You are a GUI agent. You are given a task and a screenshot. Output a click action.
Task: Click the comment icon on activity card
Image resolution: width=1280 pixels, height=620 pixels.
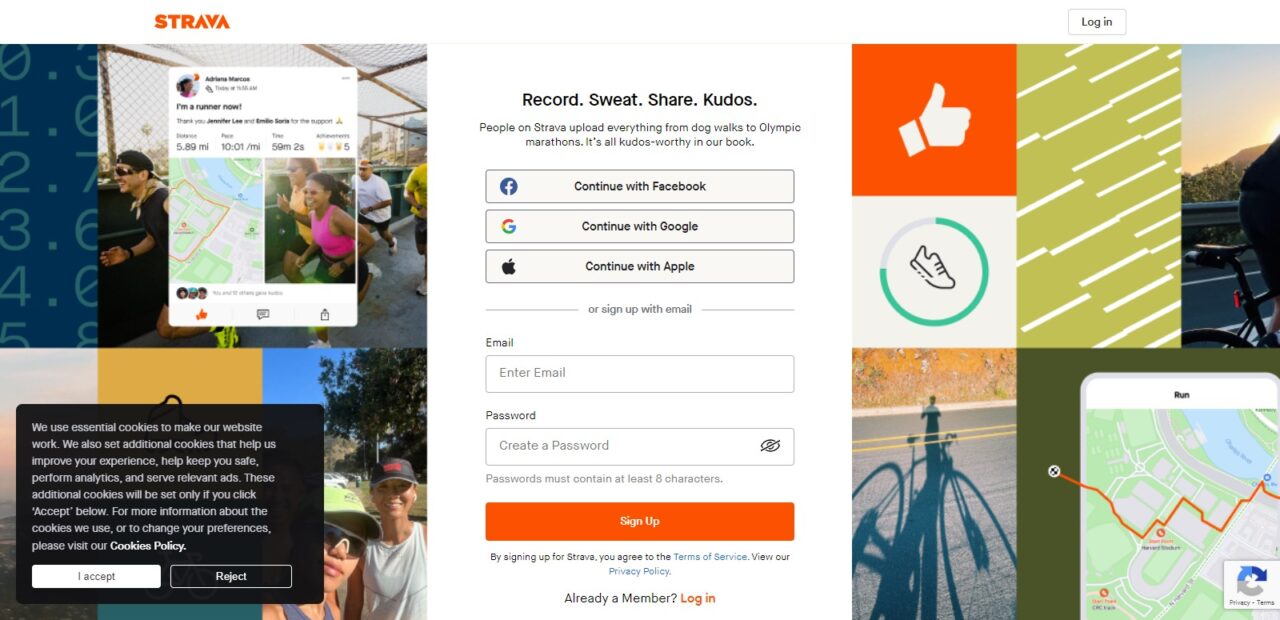pos(263,314)
